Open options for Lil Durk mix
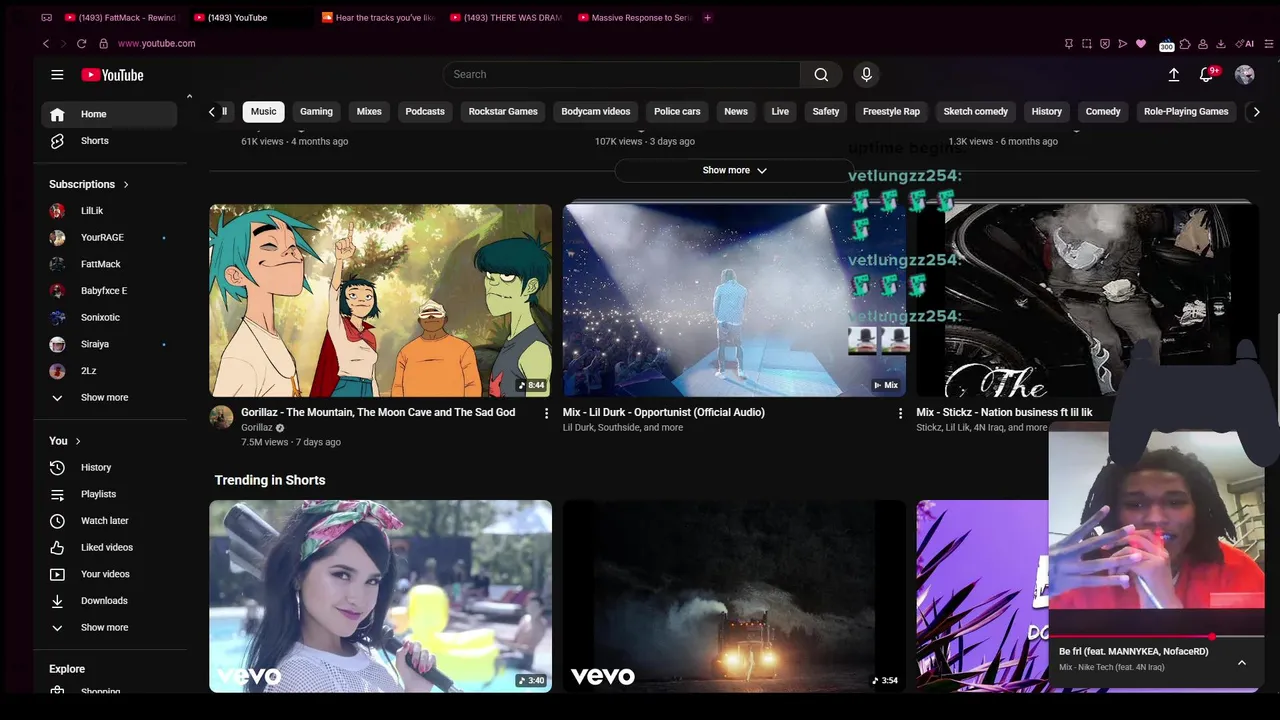 coord(900,413)
